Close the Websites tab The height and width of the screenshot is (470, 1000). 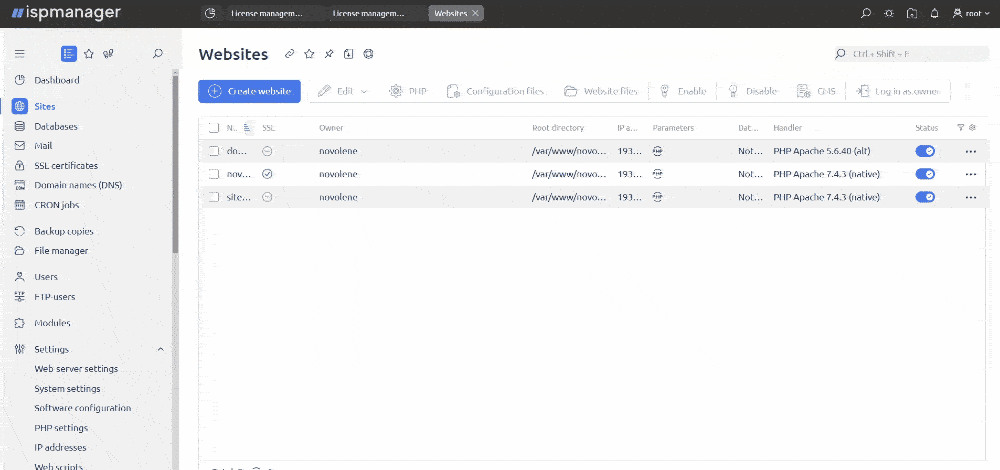[475, 13]
